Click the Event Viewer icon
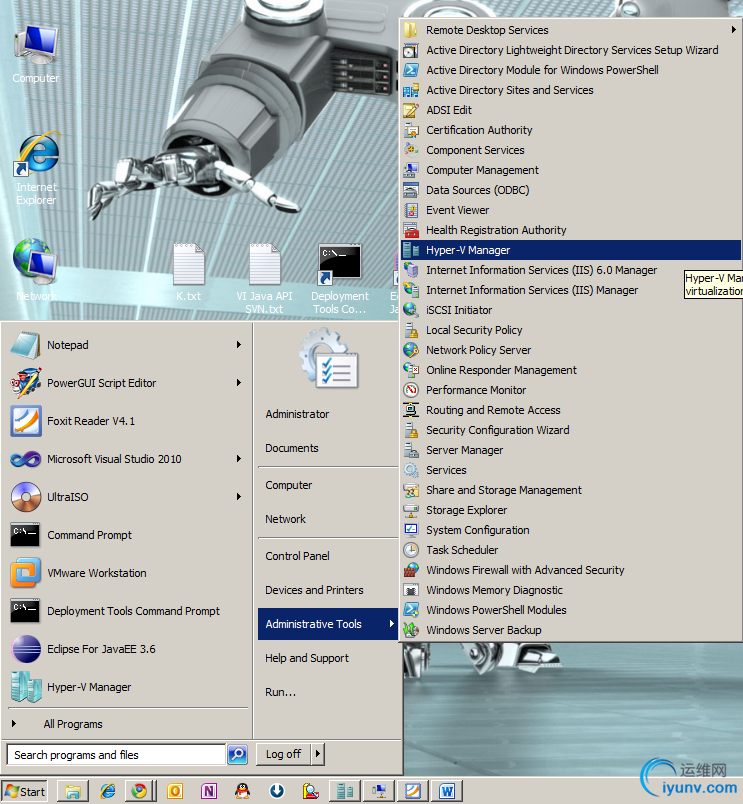This screenshot has height=804, width=743. 411,210
